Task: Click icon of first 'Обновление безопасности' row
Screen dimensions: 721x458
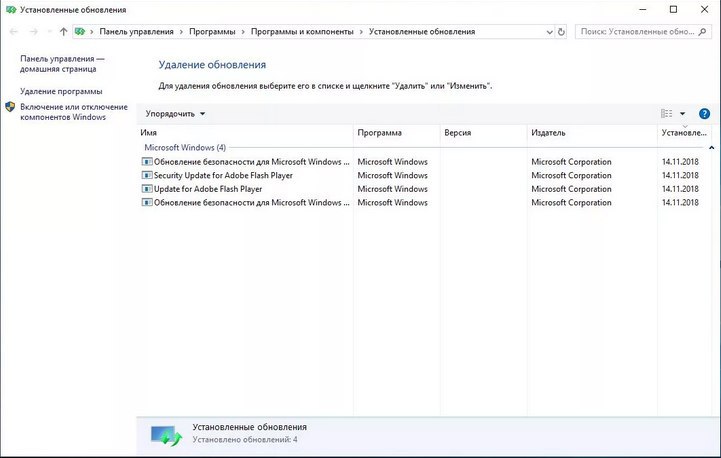Action: pos(147,162)
